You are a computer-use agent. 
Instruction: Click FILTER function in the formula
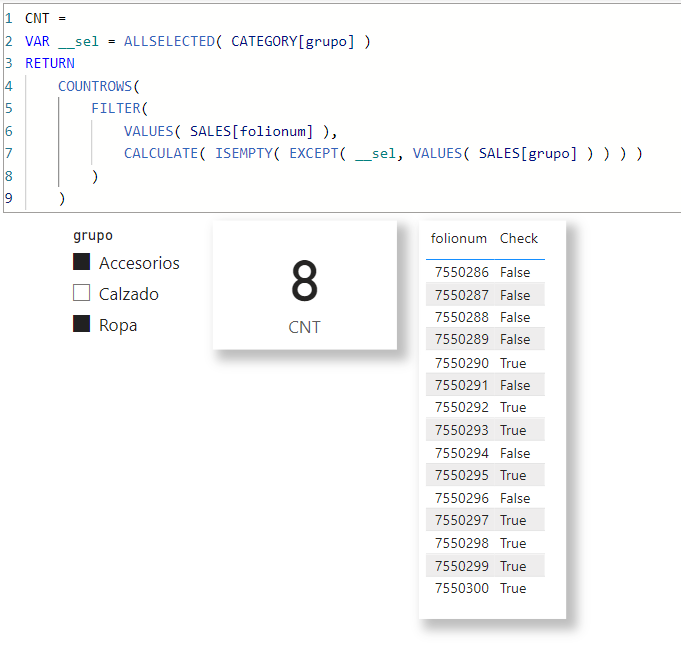pyautogui.click(x=116, y=108)
